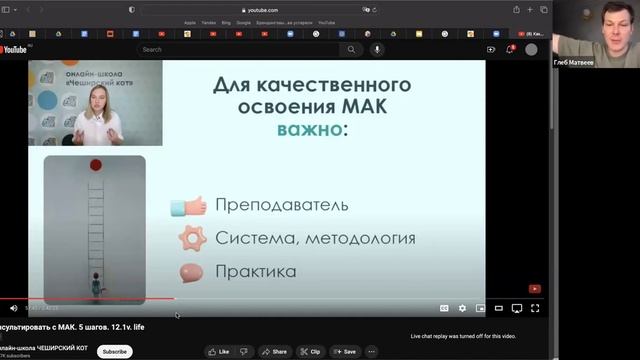The width and height of the screenshot is (640, 360).
Task: Save the video to a playlist
Action: pos(345,351)
